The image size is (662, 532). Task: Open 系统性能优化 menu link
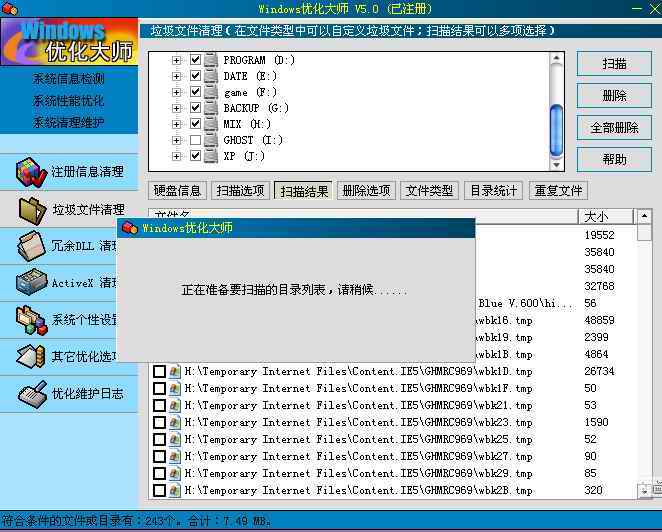point(68,101)
